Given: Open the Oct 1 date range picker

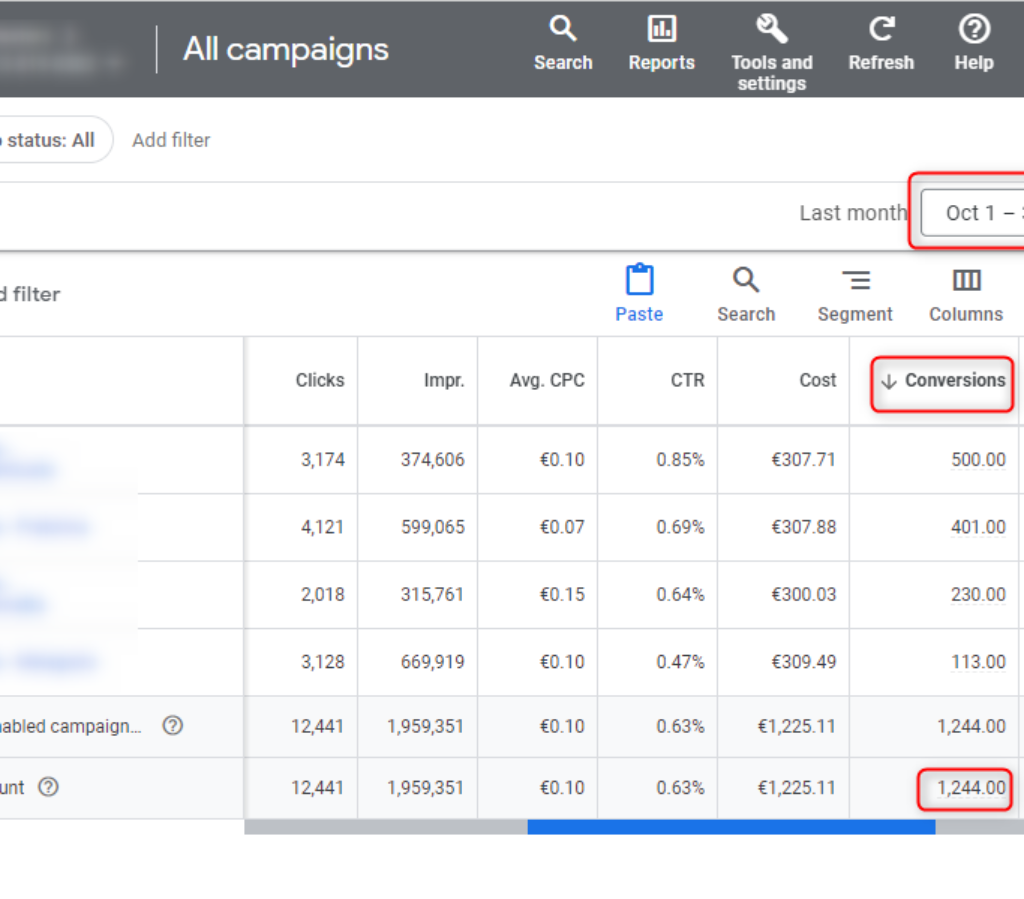Looking at the screenshot, I should [x=975, y=213].
